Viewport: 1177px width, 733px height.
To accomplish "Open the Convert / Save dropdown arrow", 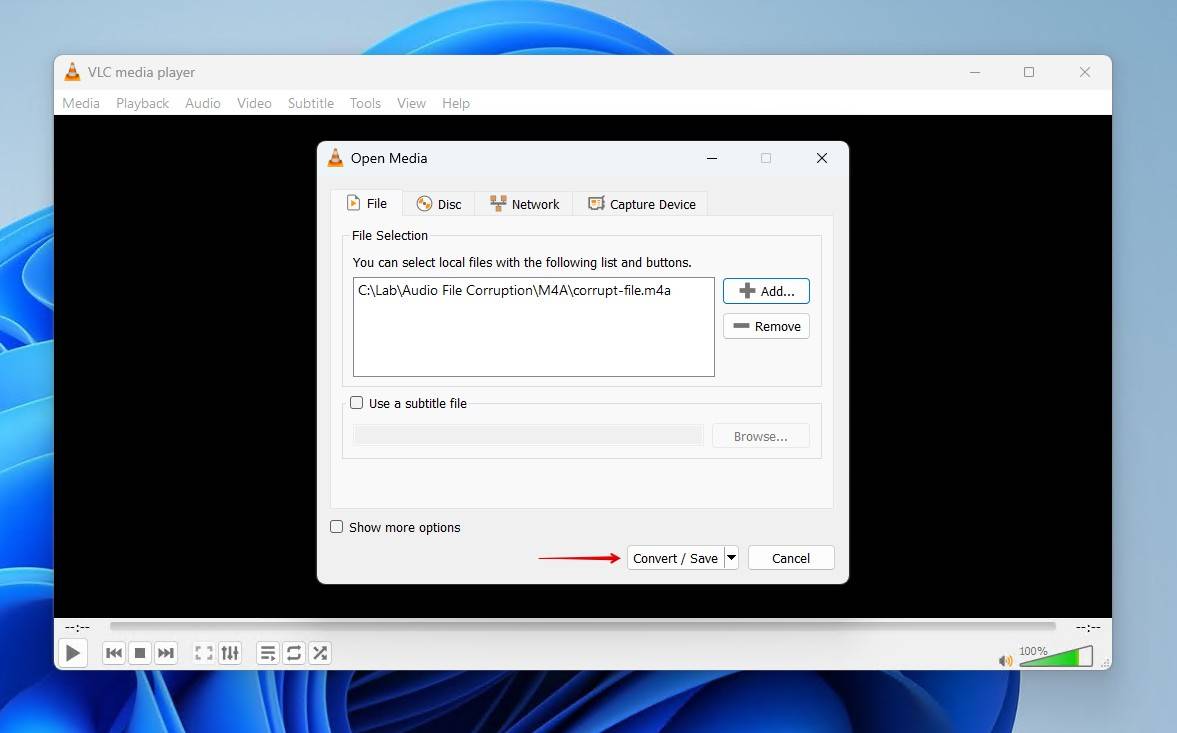I will [x=731, y=558].
